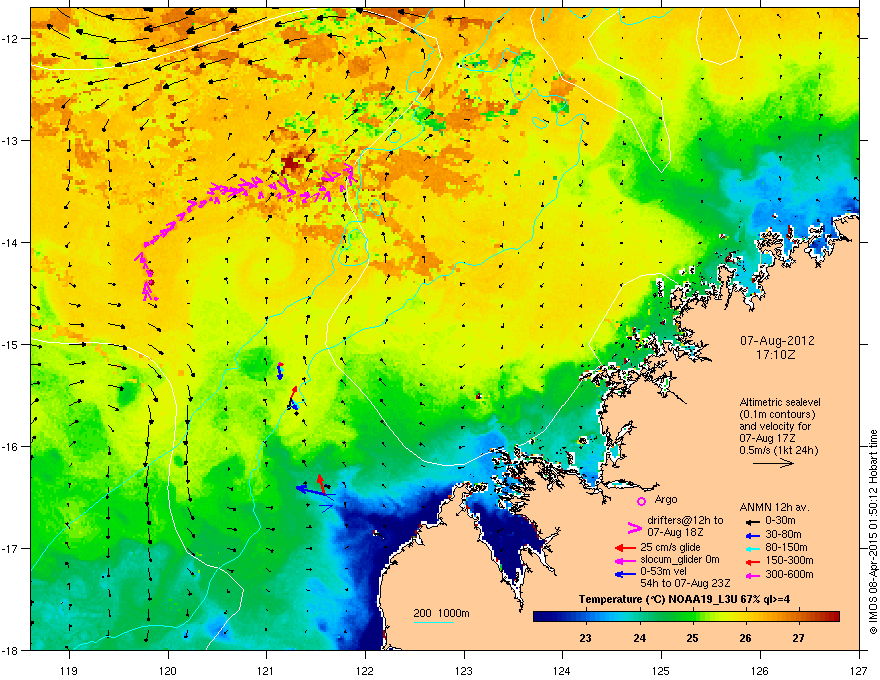880x680 pixels.
Task: Click the 'ANMN 12h av.' heading
Action: tap(774, 507)
